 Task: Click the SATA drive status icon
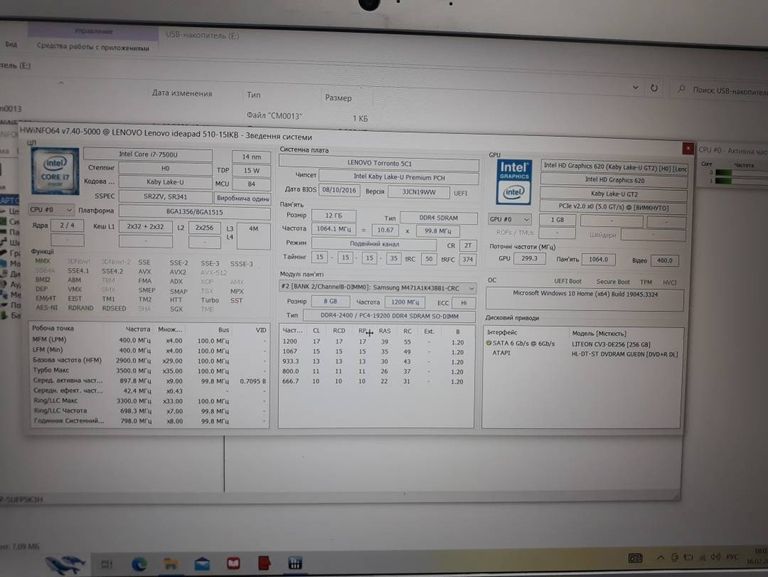pos(488,342)
